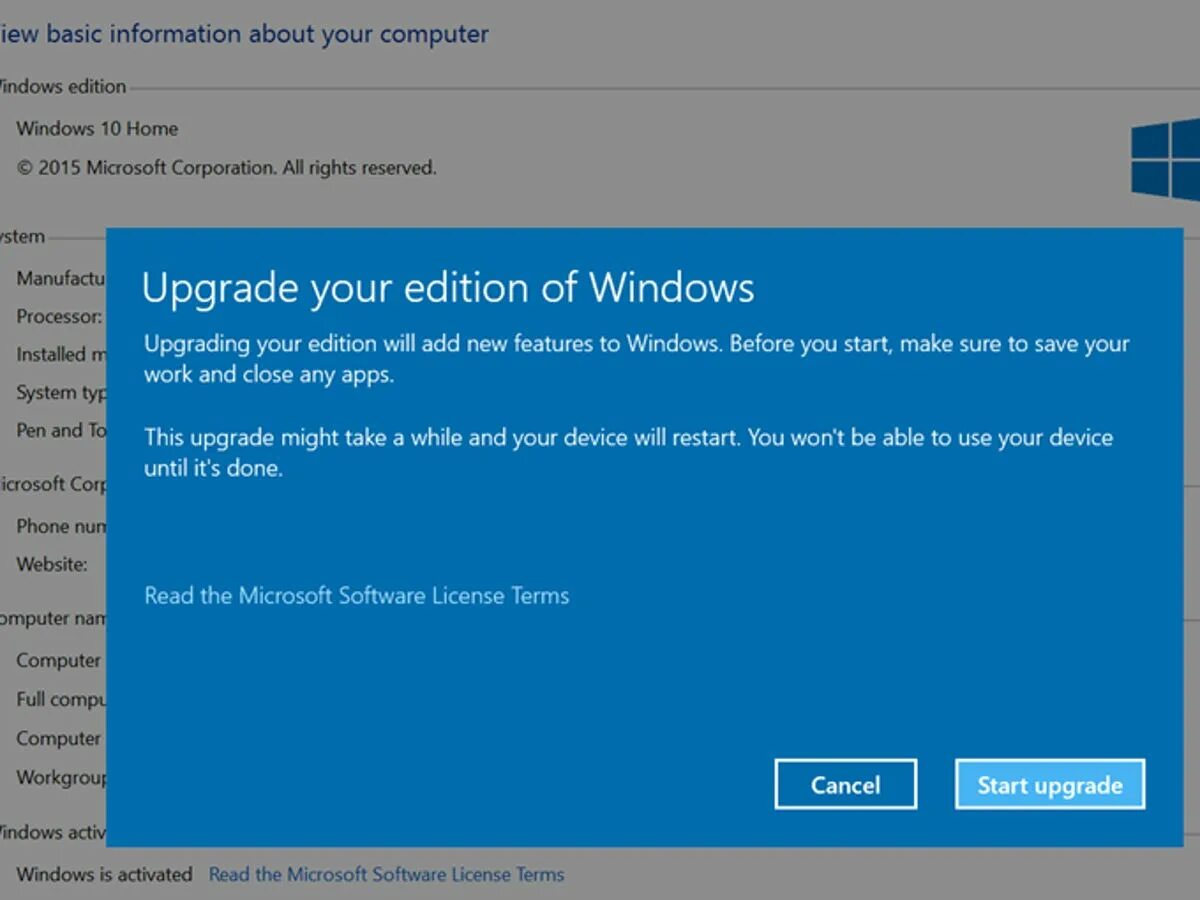Click the Windows is activated text

(x=104, y=874)
